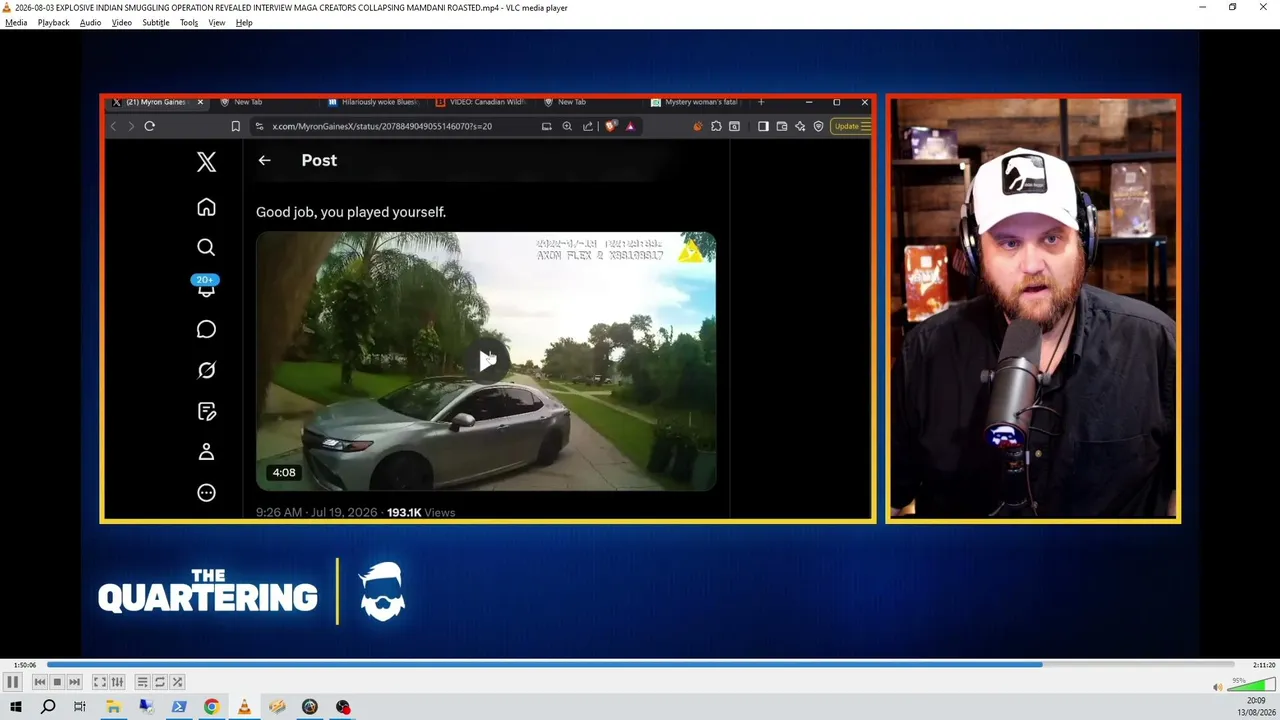Open the Media menu
Screen dimensions: 1280x720
[x=16, y=22]
